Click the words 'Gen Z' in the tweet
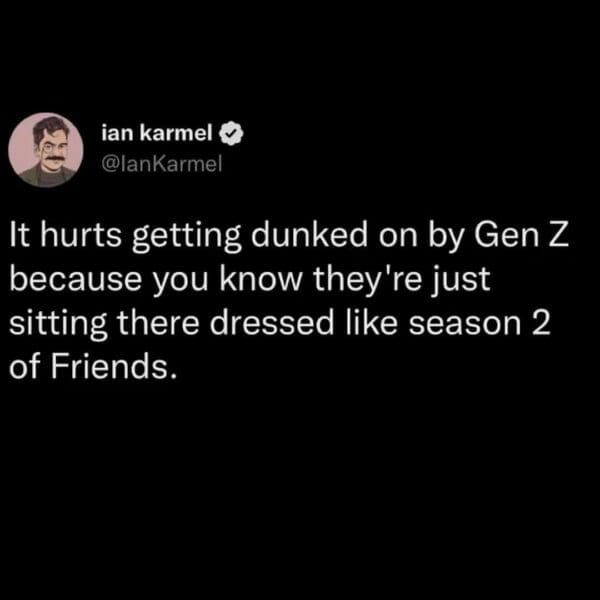This screenshot has width=600, height=600. click(522, 234)
